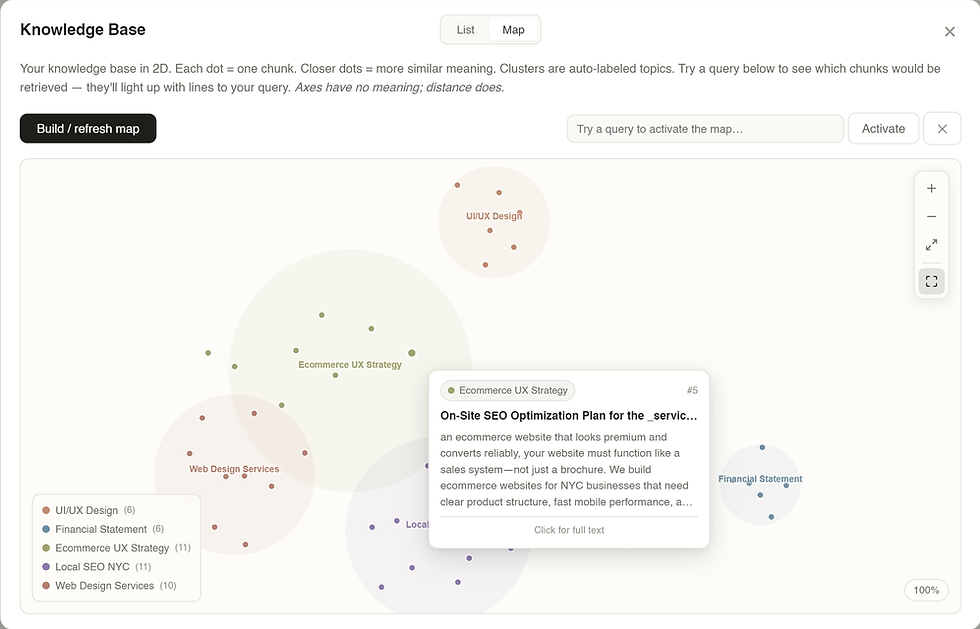Toggle Local SEO NYC in the legend
This screenshot has width=980, height=629.
(92, 567)
